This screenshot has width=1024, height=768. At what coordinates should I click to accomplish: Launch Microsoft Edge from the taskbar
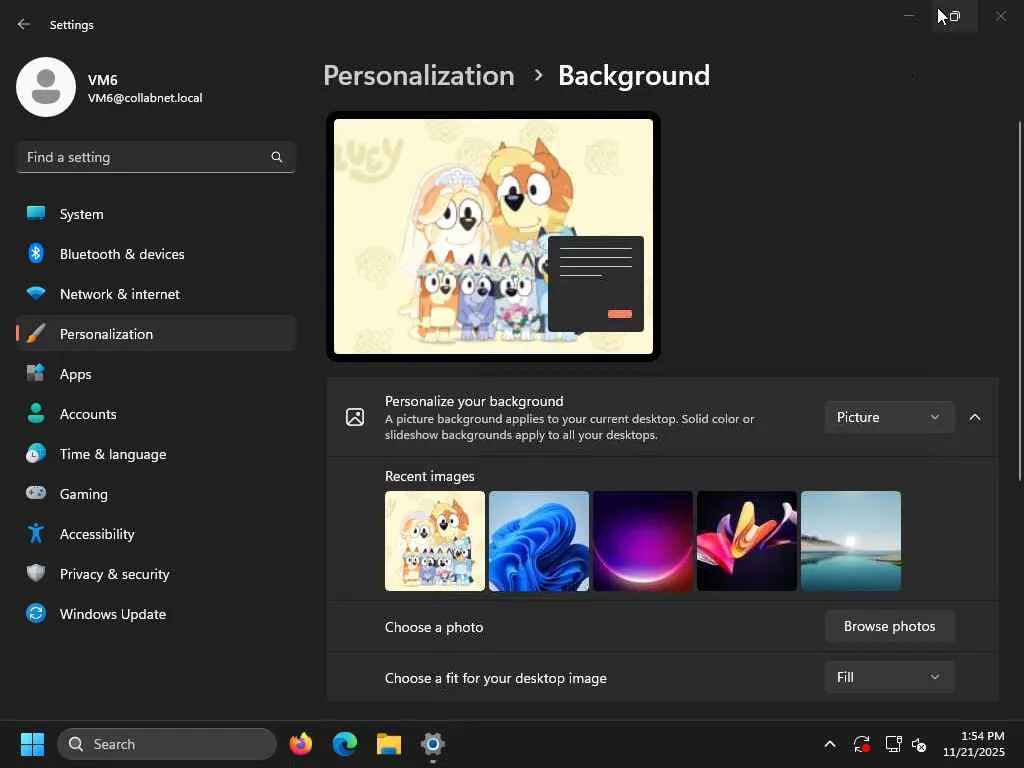[345, 744]
